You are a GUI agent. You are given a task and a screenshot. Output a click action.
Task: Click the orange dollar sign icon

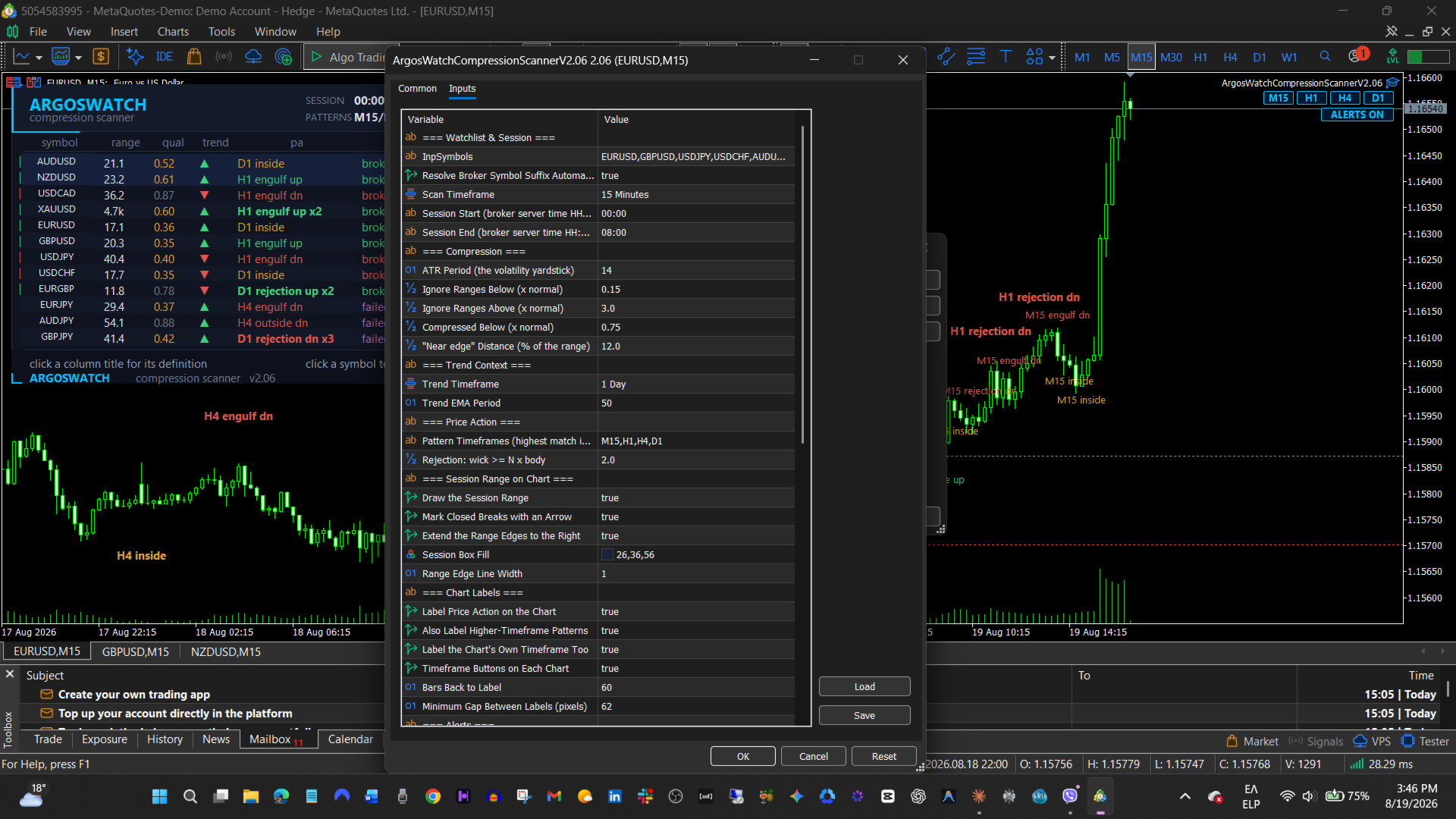coord(101,57)
